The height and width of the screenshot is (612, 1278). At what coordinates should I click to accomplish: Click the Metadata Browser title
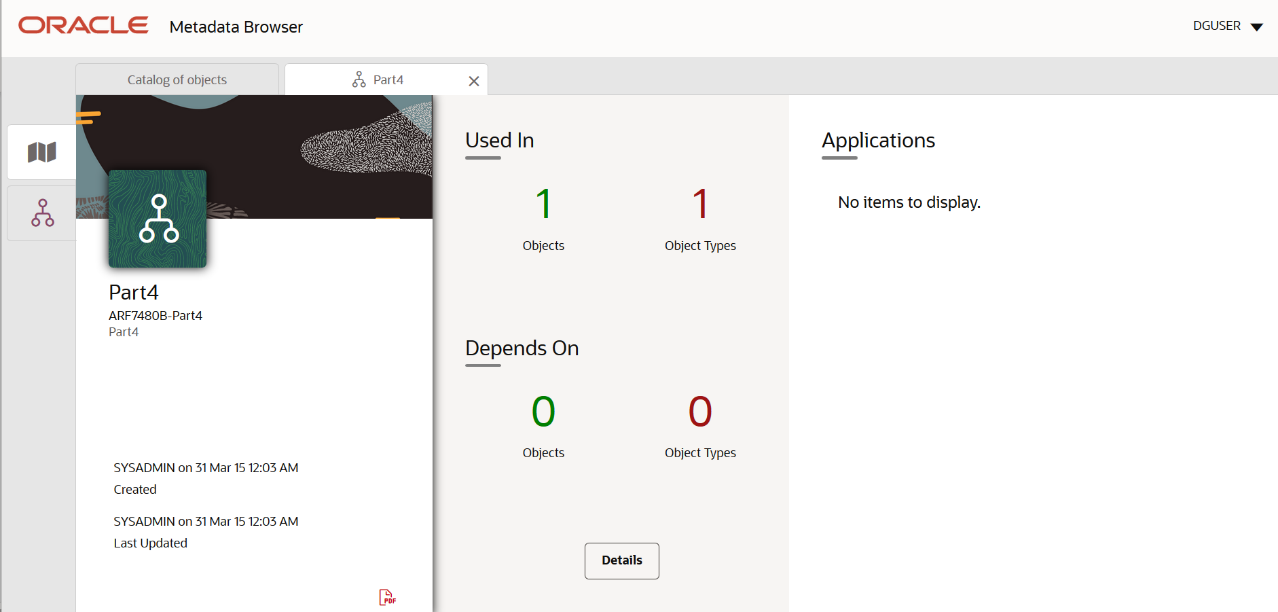pos(236,27)
